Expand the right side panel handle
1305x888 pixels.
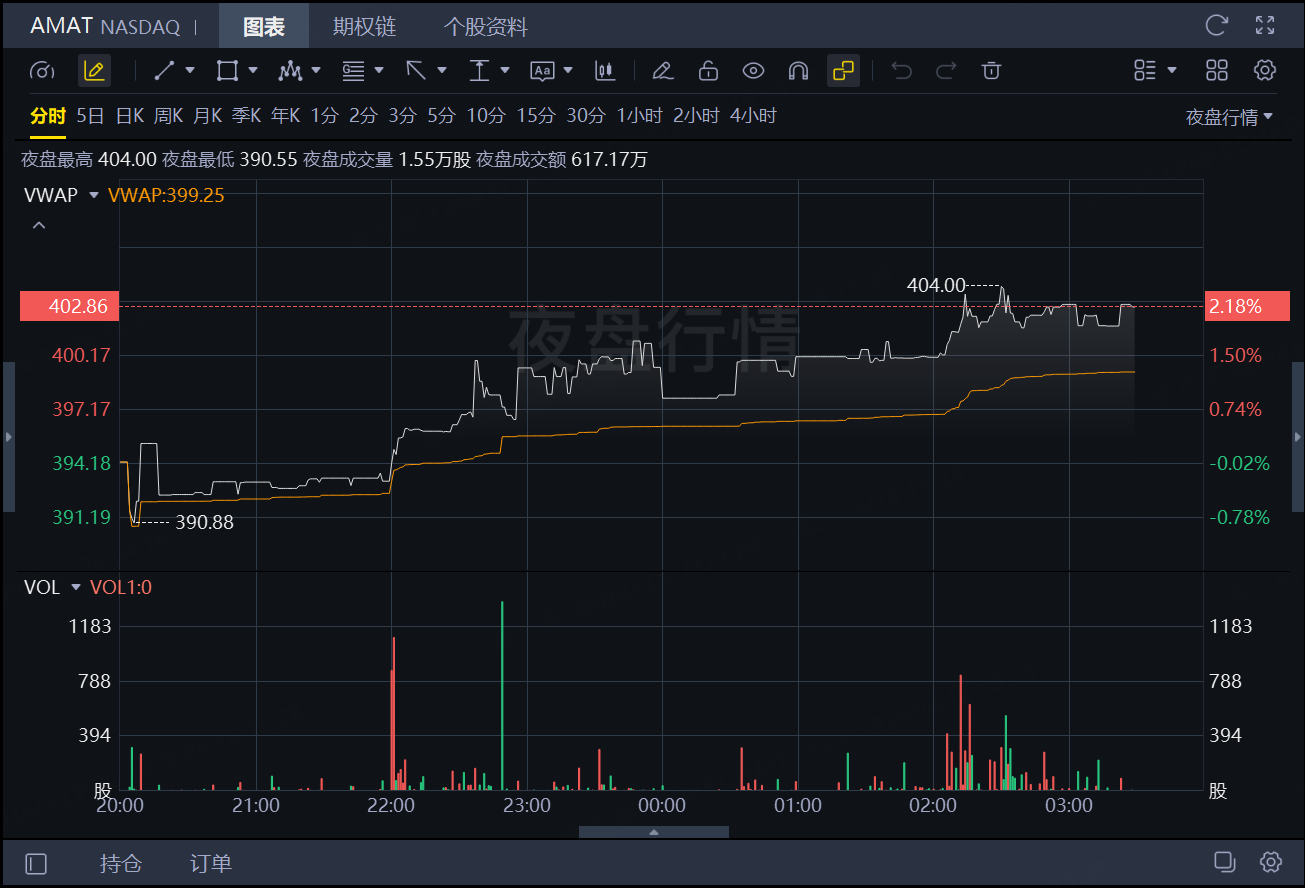1298,437
